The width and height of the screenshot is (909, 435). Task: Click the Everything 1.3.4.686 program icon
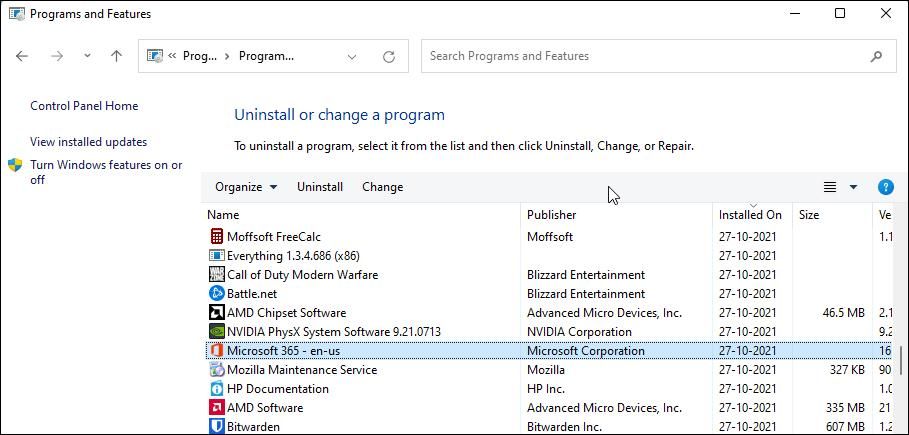tap(216, 255)
